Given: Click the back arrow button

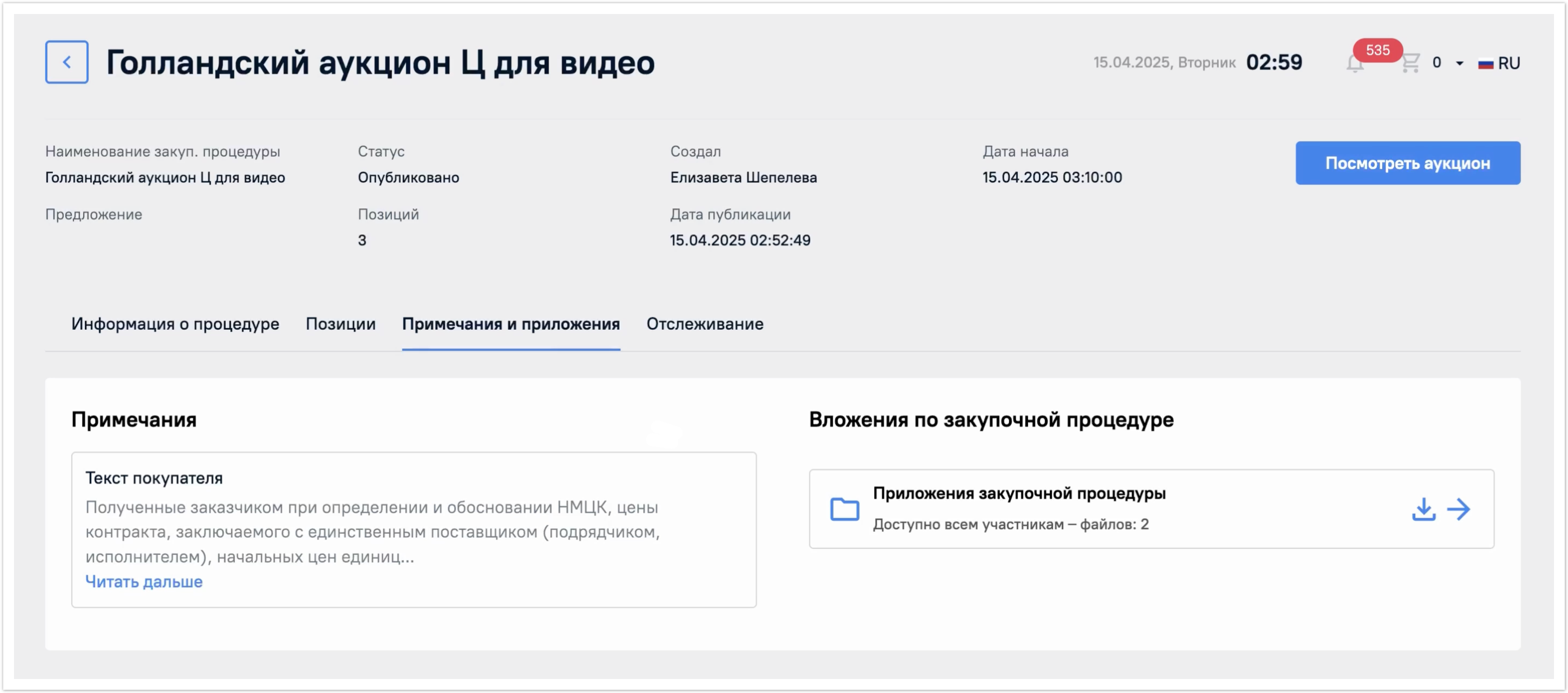Looking at the screenshot, I should click(66, 62).
